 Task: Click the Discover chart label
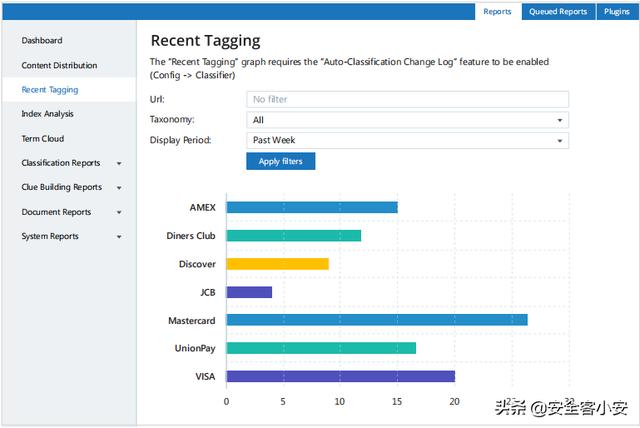tap(197, 264)
